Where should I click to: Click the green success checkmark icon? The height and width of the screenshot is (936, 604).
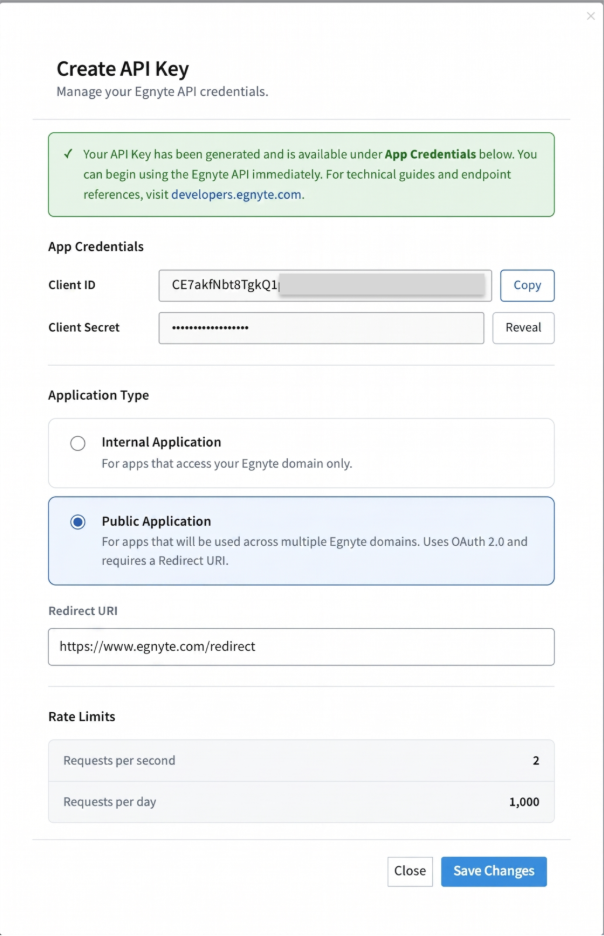pyautogui.click(x=68, y=154)
